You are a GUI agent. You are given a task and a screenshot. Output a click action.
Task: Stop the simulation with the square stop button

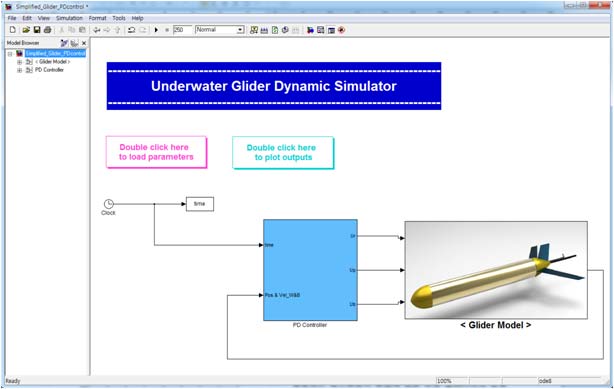tap(167, 30)
